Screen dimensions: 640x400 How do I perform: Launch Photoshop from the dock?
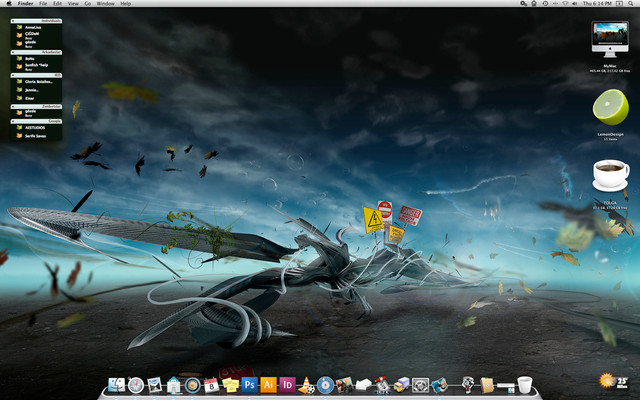click(x=249, y=385)
